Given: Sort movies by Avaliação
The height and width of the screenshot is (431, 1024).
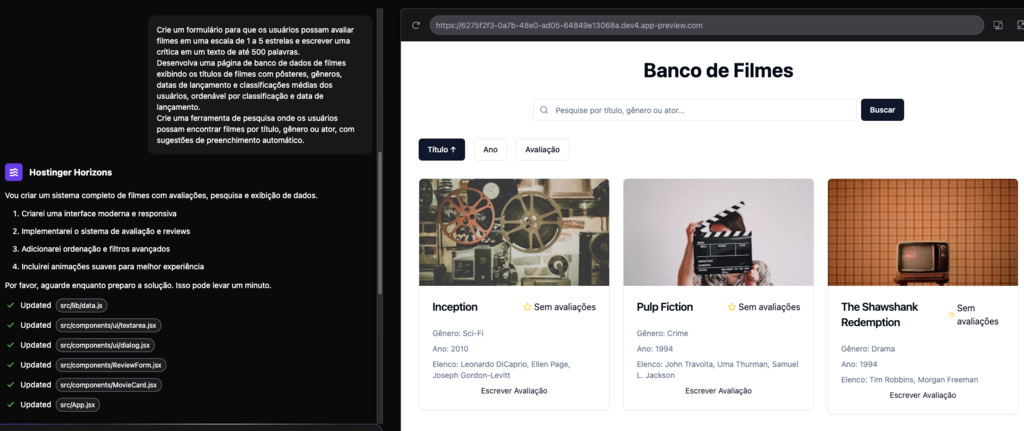Looking at the screenshot, I should (543, 150).
